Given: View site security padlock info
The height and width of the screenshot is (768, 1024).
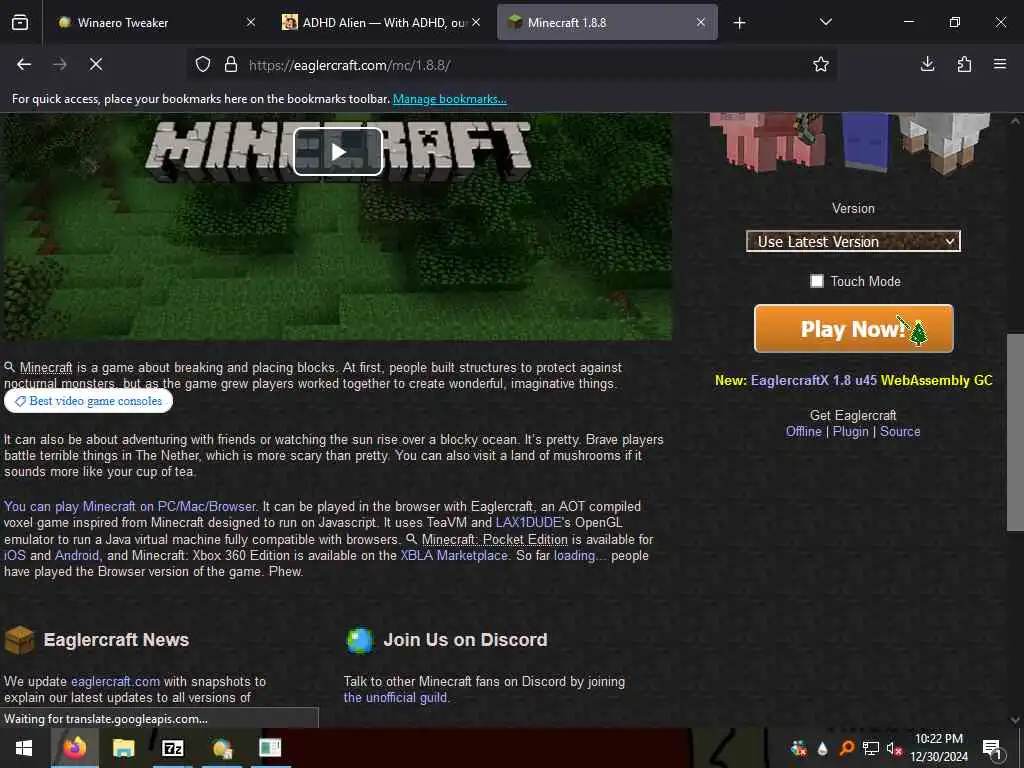Looking at the screenshot, I should (231, 64).
